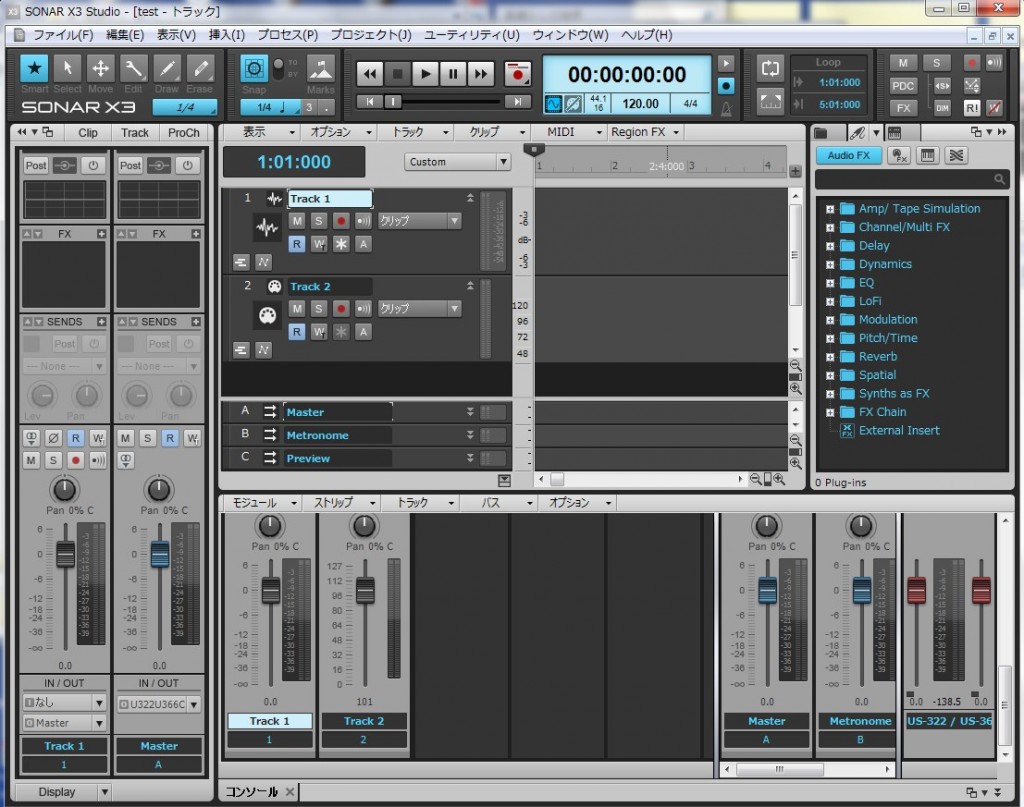The height and width of the screenshot is (807, 1024).
Task: Enable input echo on Track 1
Action: pyautogui.click(x=363, y=221)
